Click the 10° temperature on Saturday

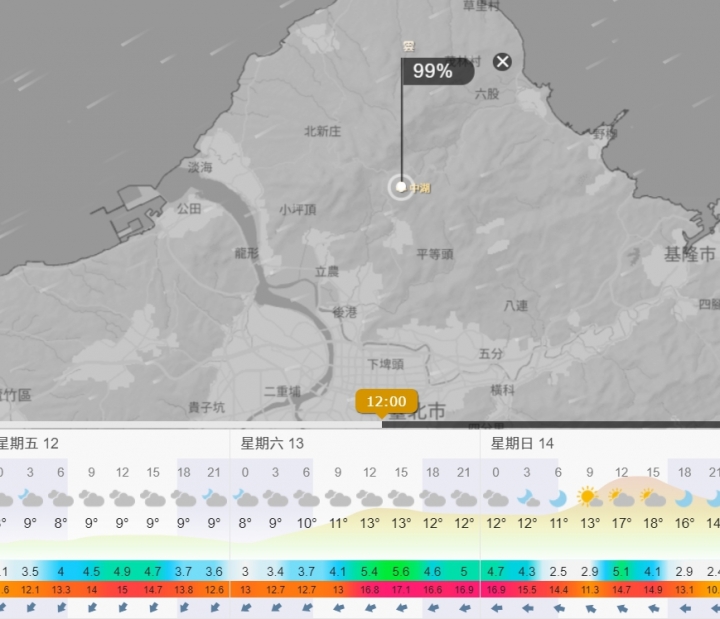(x=307, y=523)
